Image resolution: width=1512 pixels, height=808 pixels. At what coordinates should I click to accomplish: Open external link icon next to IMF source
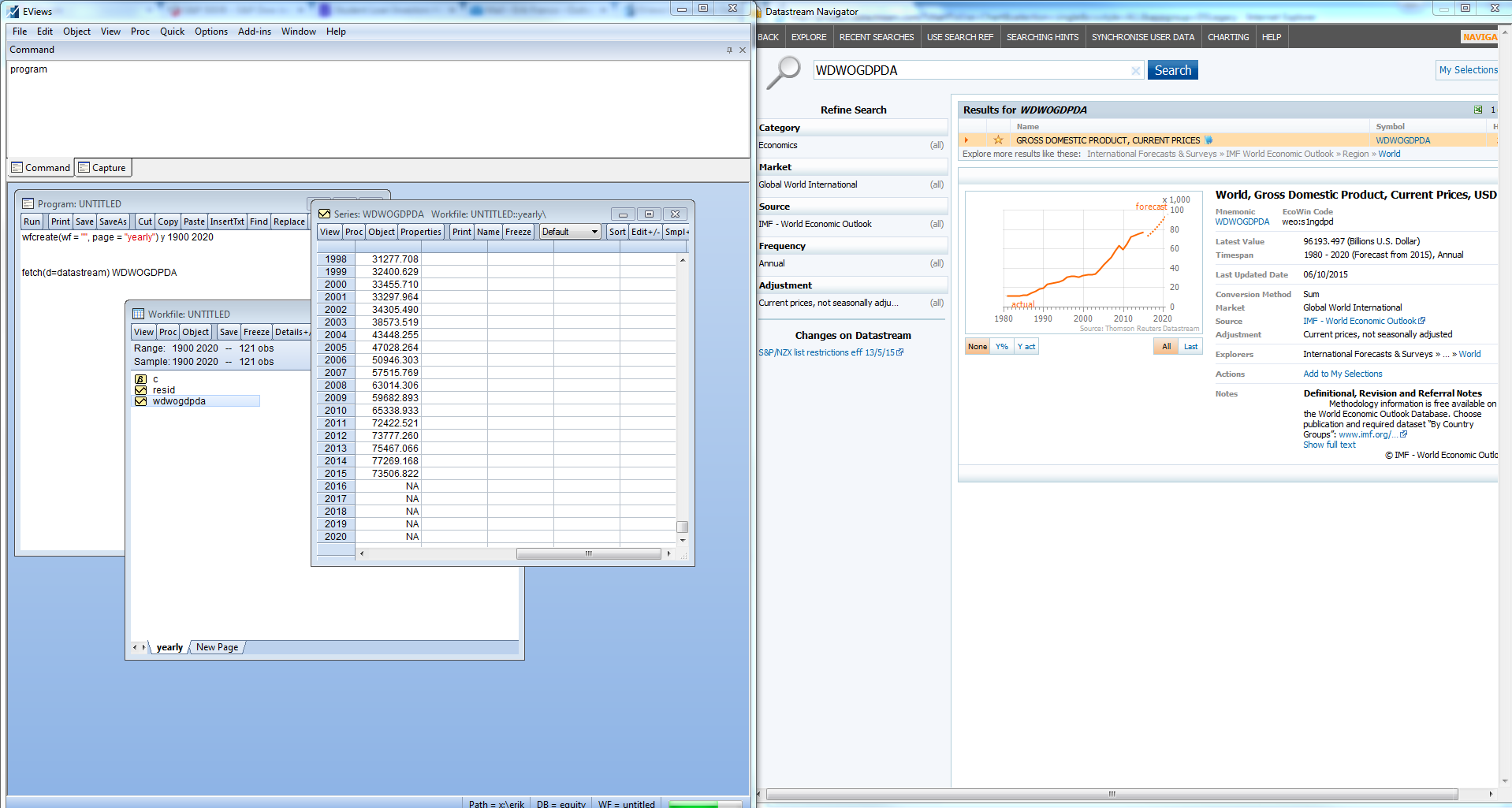[x=1421, y=321]
